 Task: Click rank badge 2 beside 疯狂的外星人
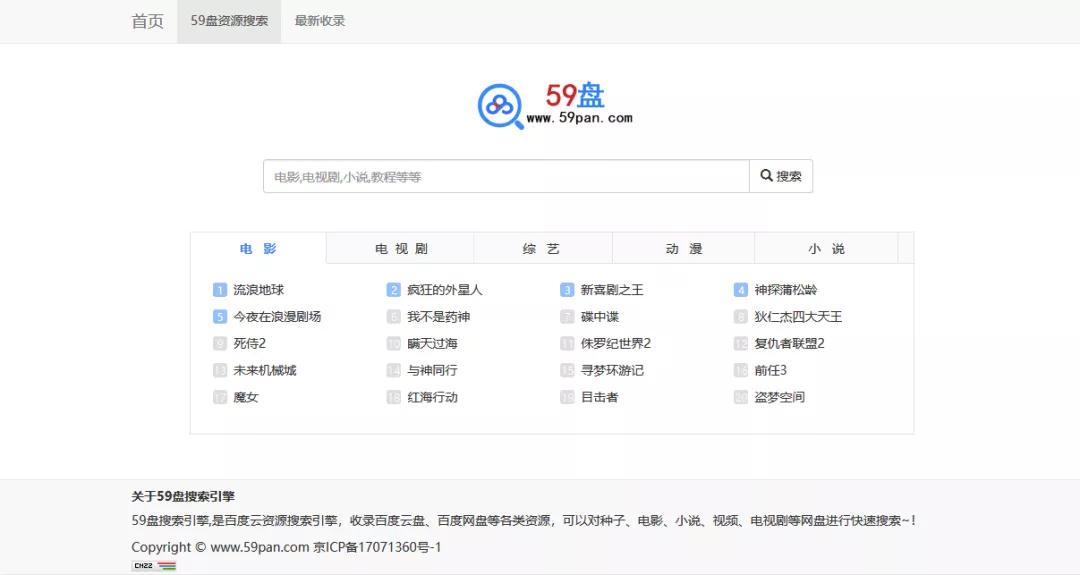(393, 290)
